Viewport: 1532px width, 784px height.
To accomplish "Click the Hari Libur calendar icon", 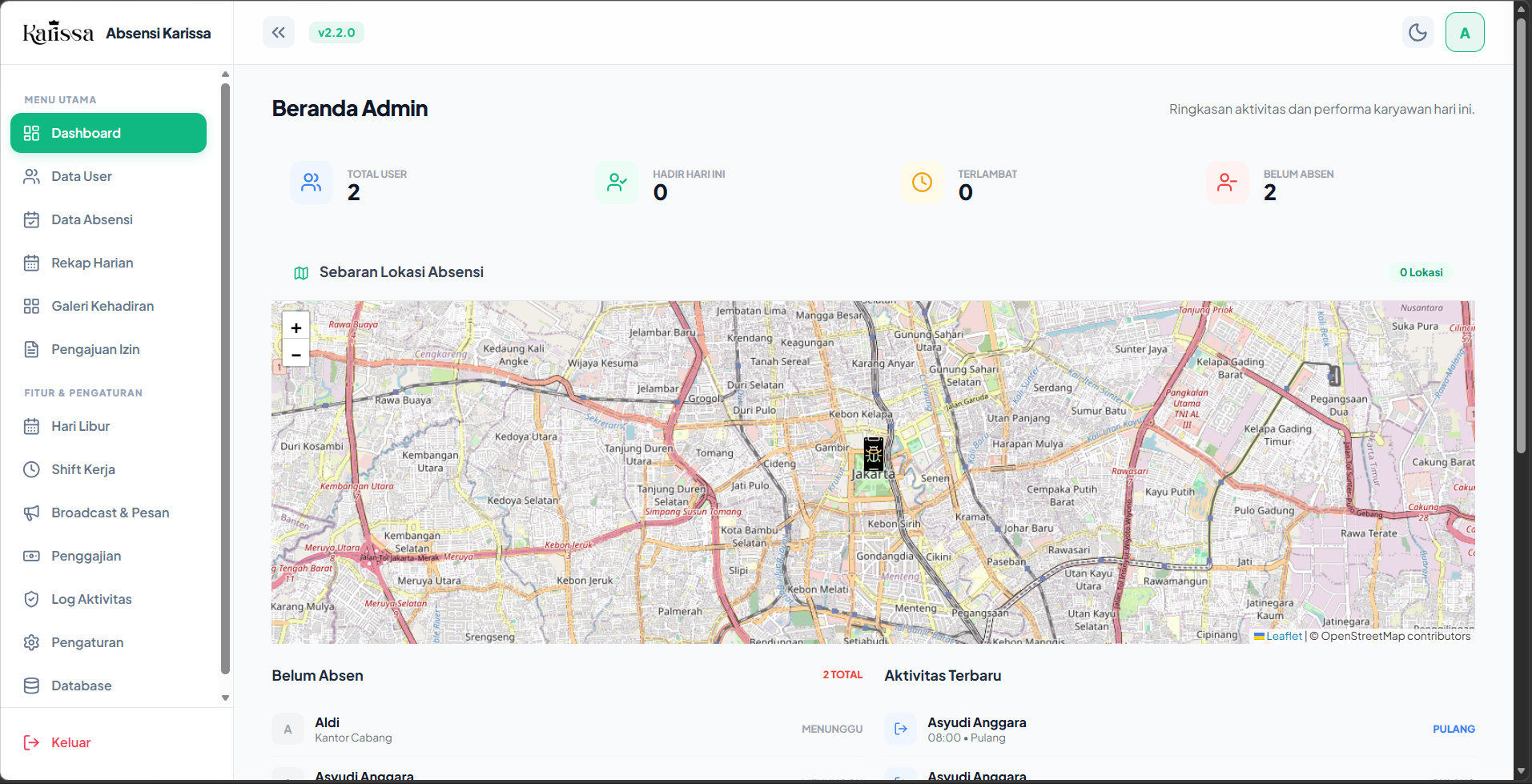I will click(31, 426).
